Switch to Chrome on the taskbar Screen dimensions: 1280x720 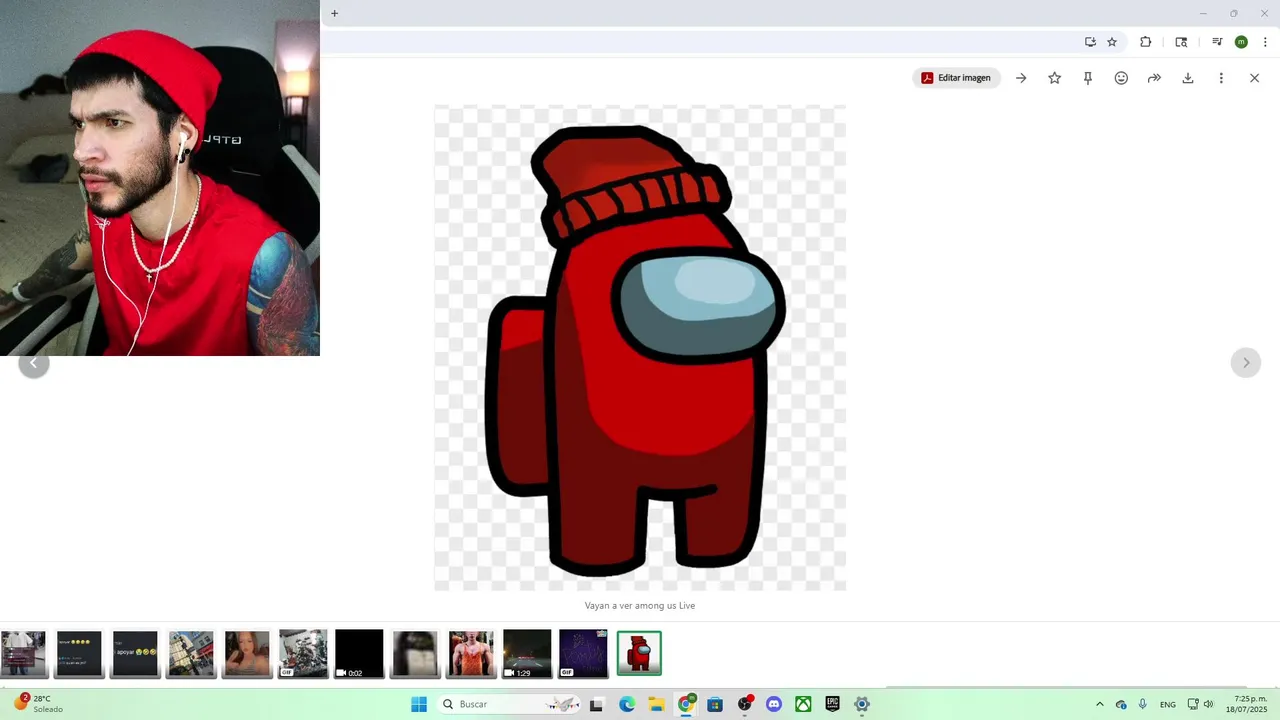pos(686,704)
